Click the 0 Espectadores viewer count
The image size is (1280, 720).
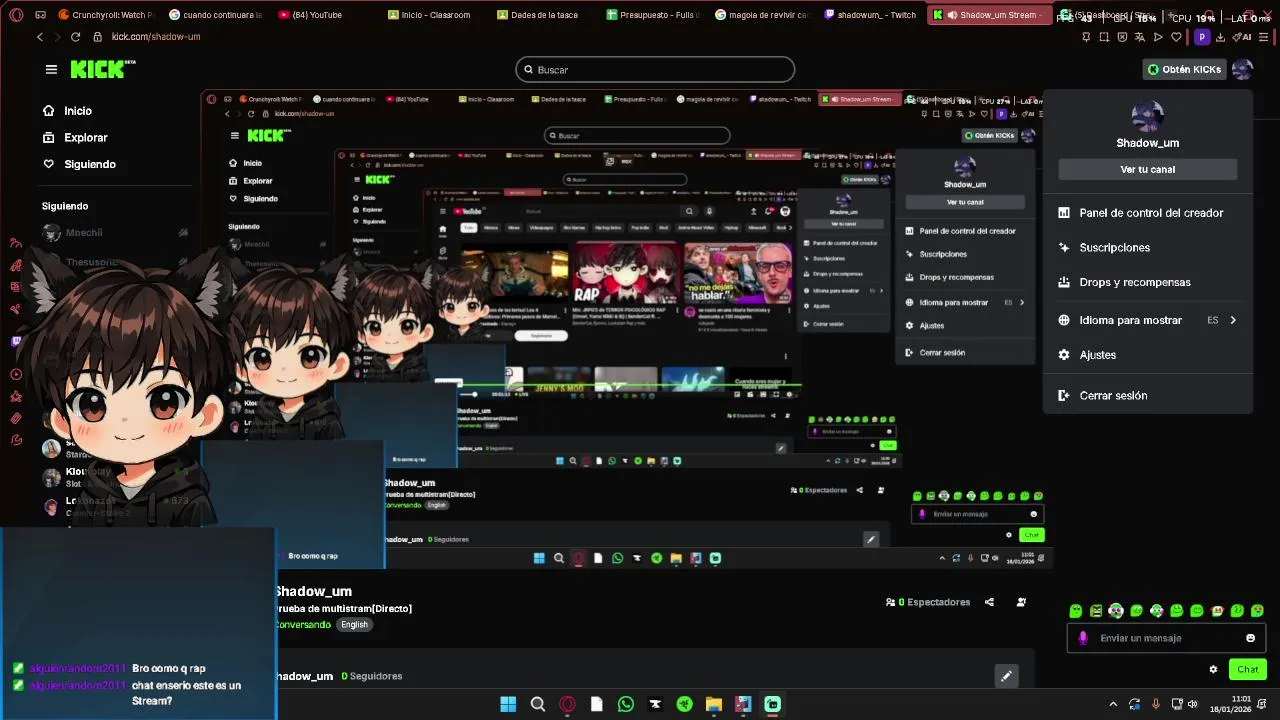coord(928,602)
